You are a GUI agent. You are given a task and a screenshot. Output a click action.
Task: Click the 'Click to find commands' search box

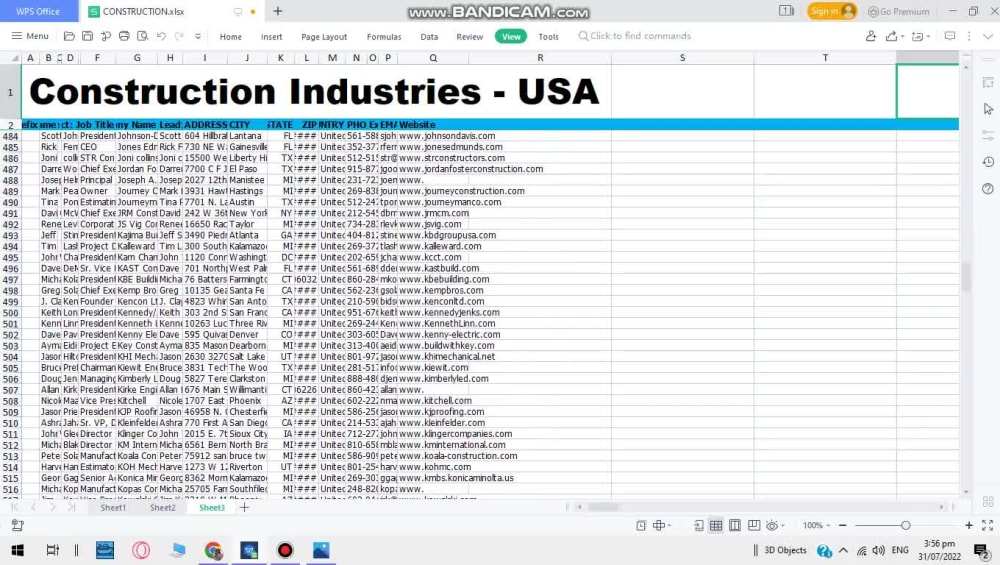pyautogui.click(x=635, y=36)
